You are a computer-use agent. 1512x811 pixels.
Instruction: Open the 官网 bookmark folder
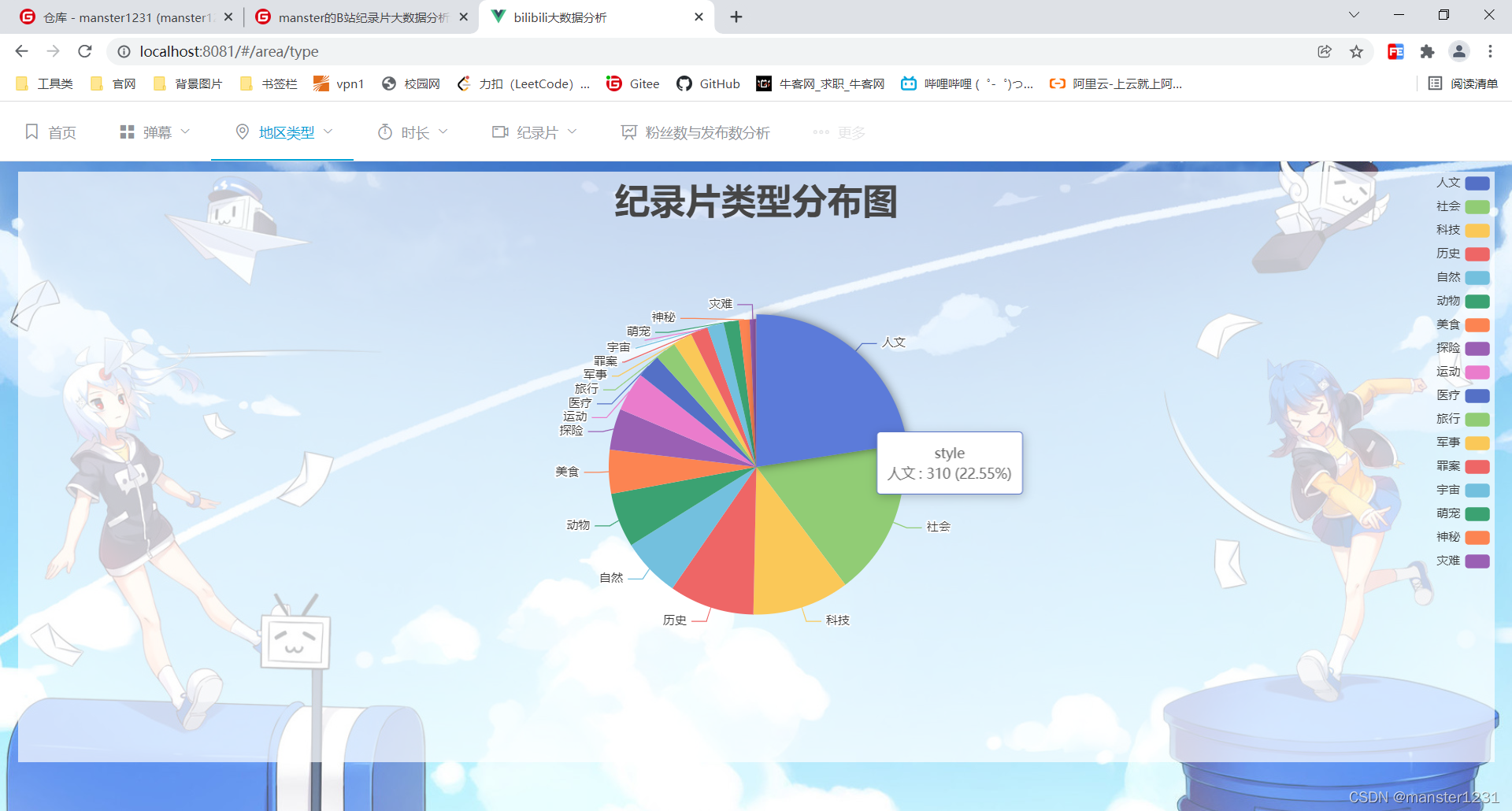click(x=113, y=83)
